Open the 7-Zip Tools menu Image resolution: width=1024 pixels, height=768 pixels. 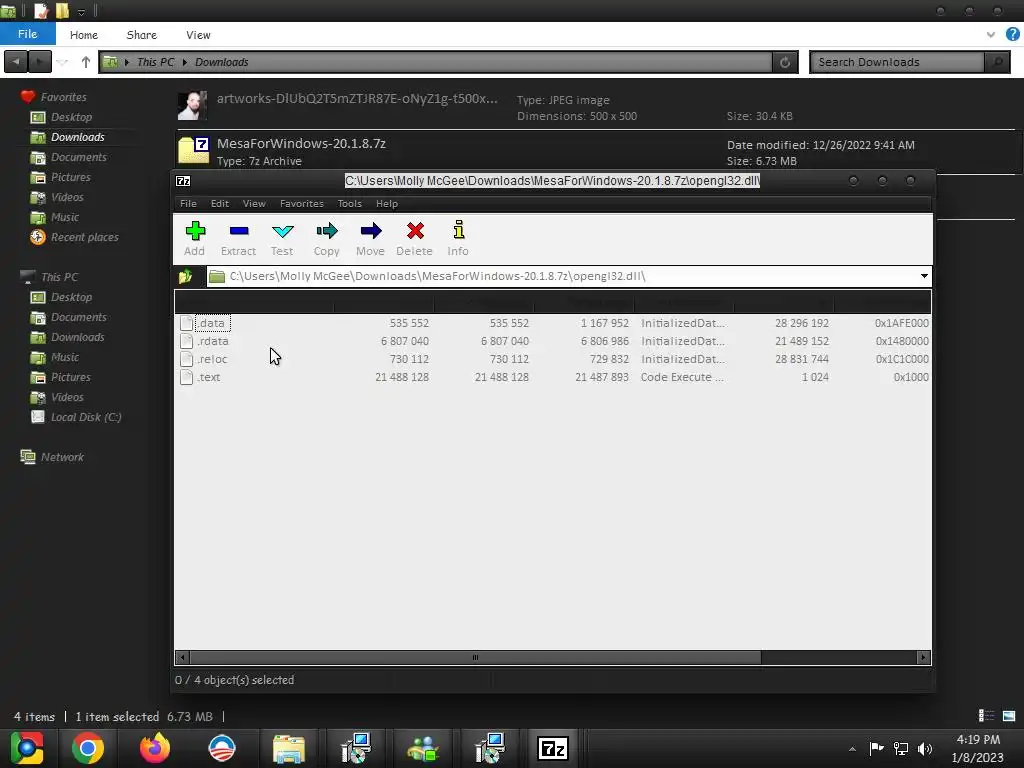pos(349,204)
